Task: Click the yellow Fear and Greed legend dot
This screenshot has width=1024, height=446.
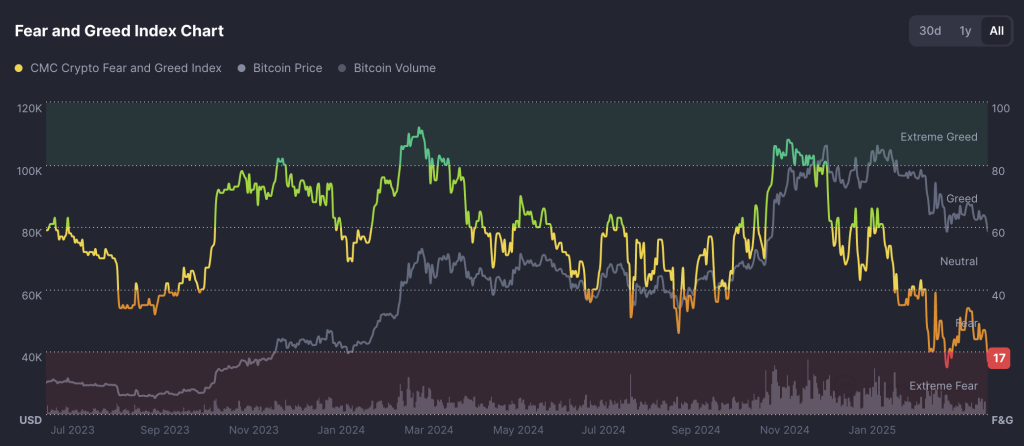Action: (x=18, y=68)
